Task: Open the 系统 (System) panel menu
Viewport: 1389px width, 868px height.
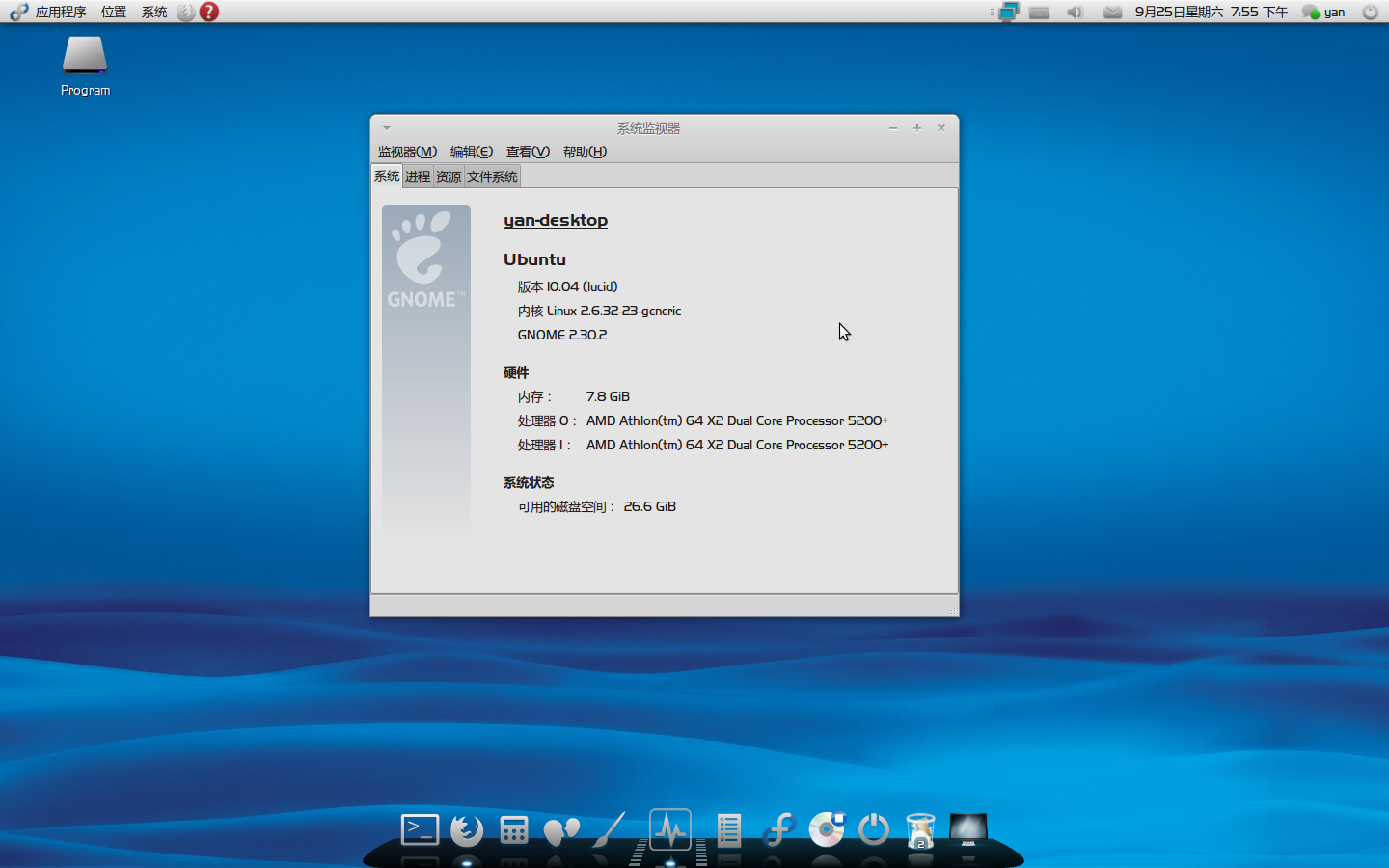Action: pos(154,12)
